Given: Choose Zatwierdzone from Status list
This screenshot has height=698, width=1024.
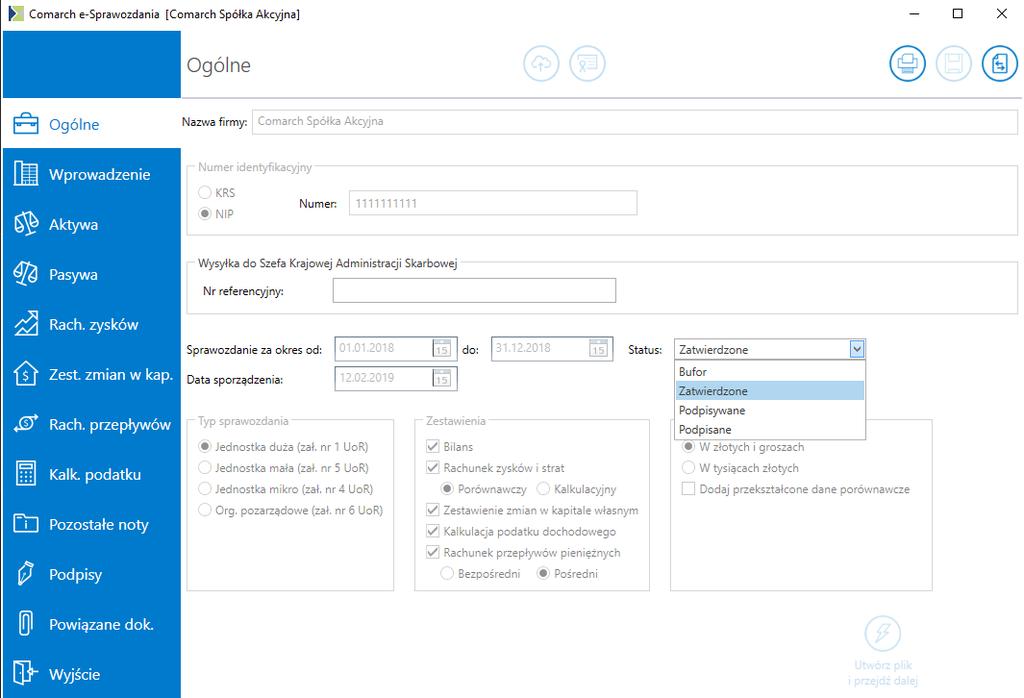Looking at the screenshot, I should [x=770, y=391].
